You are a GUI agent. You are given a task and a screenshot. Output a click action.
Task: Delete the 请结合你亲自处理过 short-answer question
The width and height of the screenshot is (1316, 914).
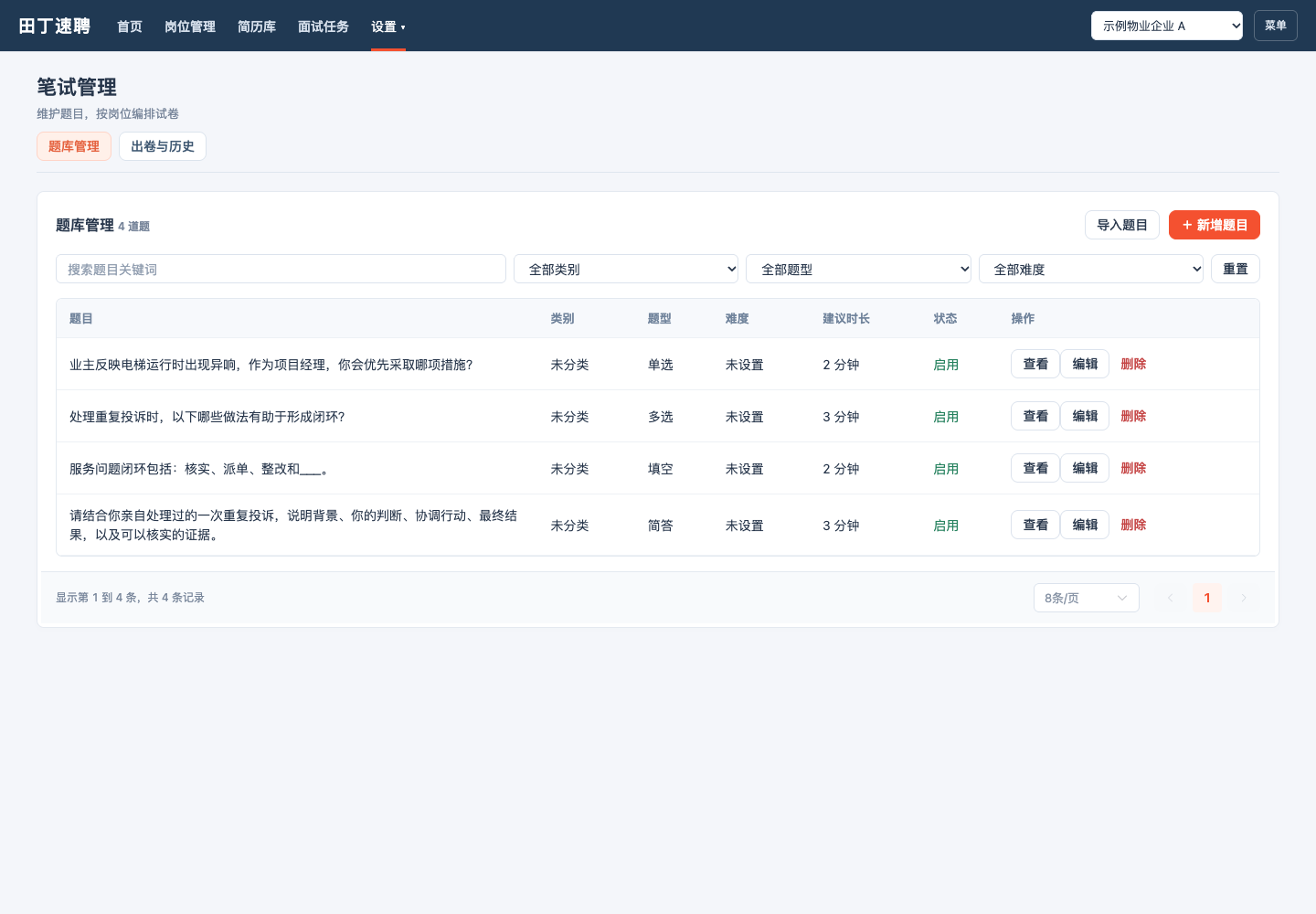click(1133, 525)
